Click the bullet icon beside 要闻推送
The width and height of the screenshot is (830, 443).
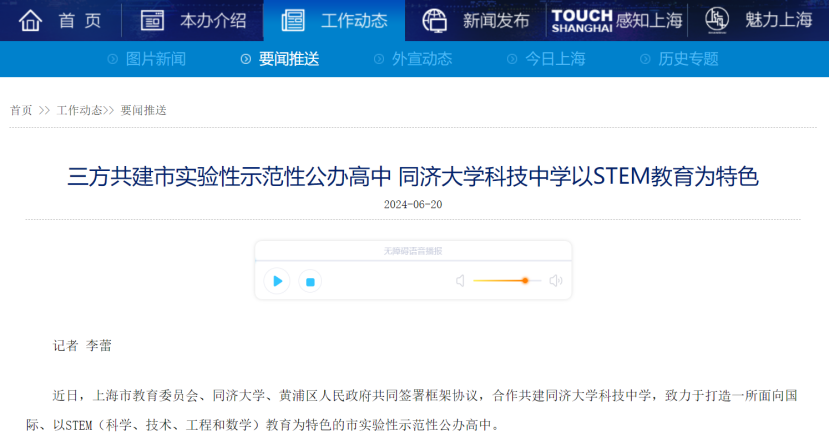pyautogui.click(x=246, y=59)
